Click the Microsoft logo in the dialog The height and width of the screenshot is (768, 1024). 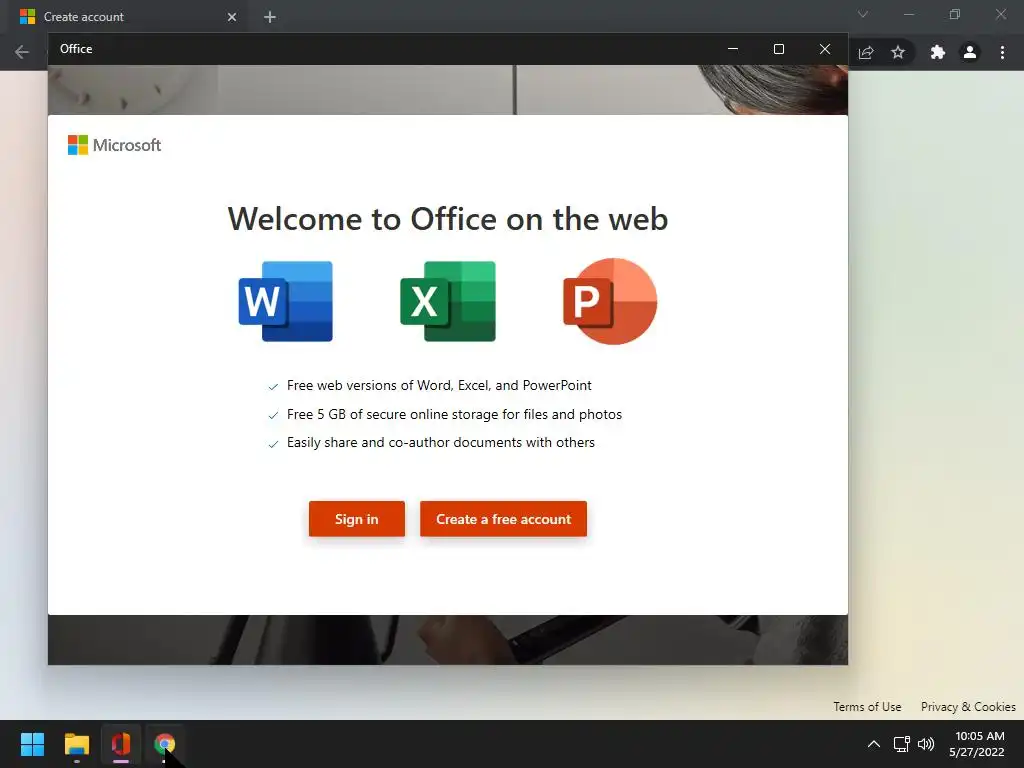coord(114,145)
